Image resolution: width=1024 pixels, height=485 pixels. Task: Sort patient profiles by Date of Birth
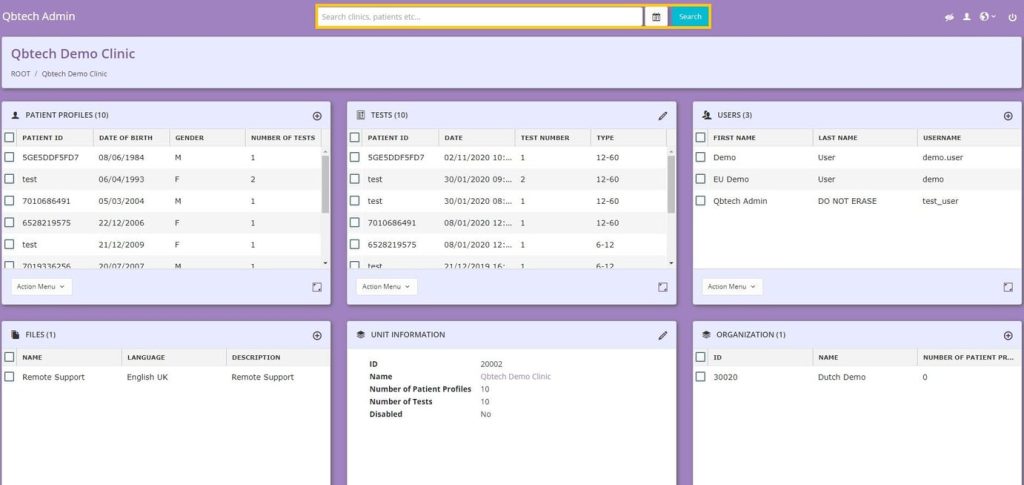125,138
